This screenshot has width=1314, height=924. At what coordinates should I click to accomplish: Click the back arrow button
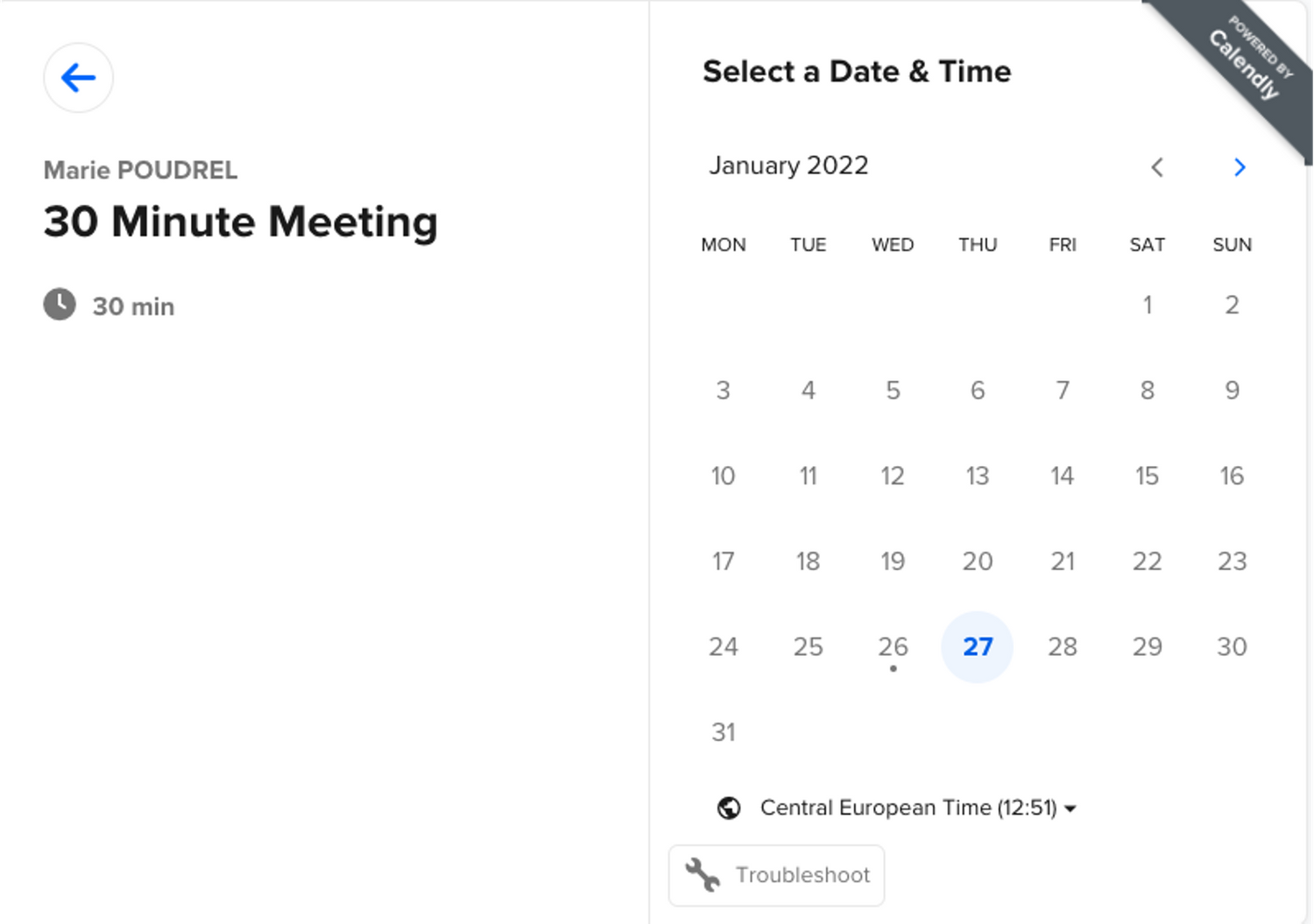coord(78,78)
